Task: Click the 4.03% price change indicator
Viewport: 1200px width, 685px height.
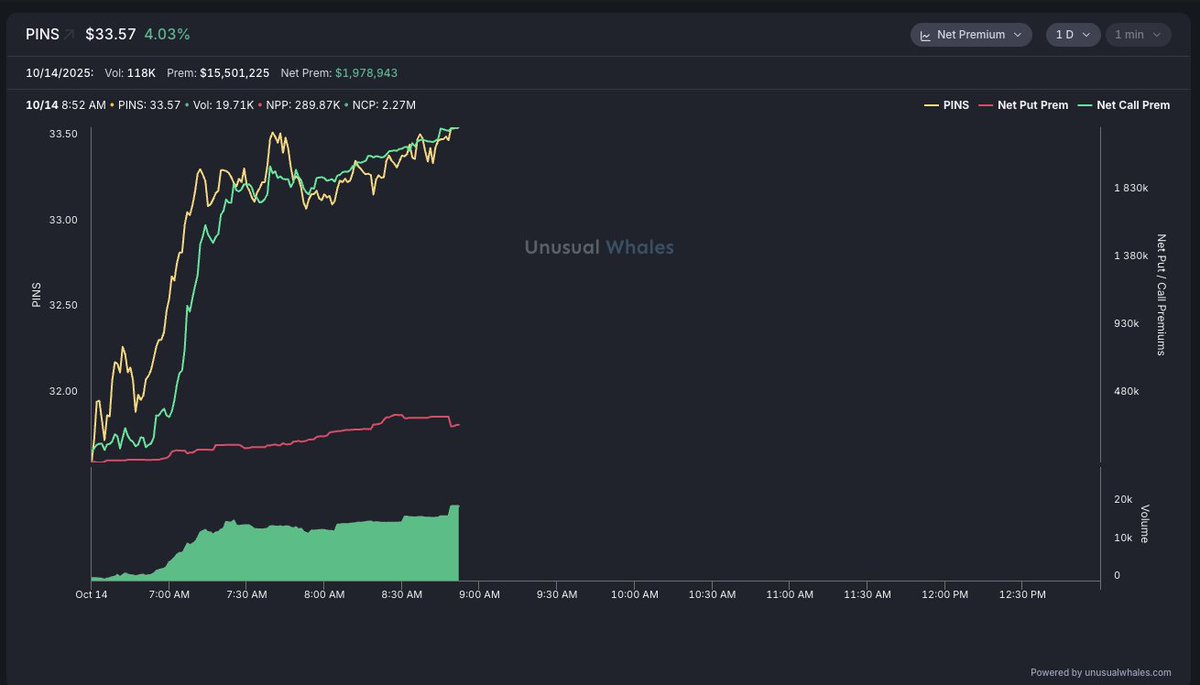Action: tap(167, 35)
